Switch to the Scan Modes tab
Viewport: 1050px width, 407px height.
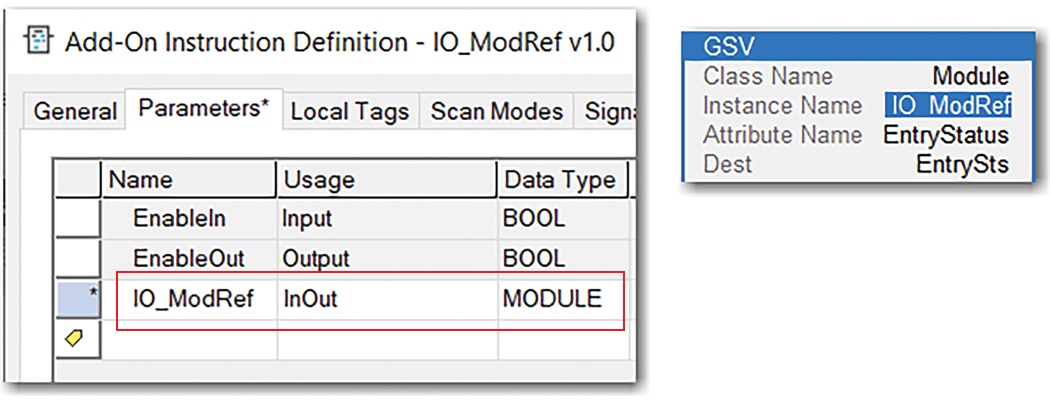pyautogui.click(x=497, y=112)
